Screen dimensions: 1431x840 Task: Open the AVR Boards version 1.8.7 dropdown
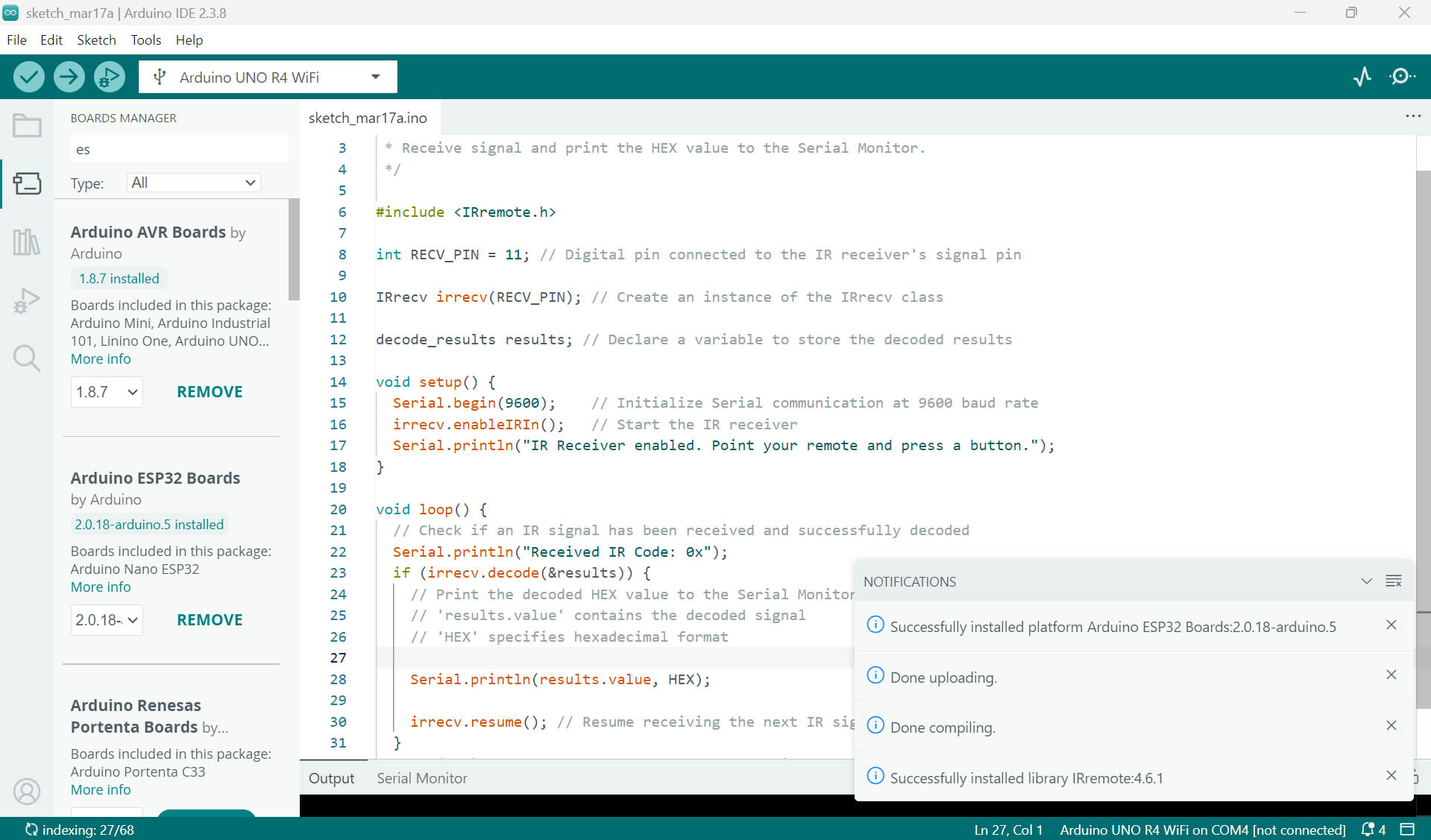[107, 392]
